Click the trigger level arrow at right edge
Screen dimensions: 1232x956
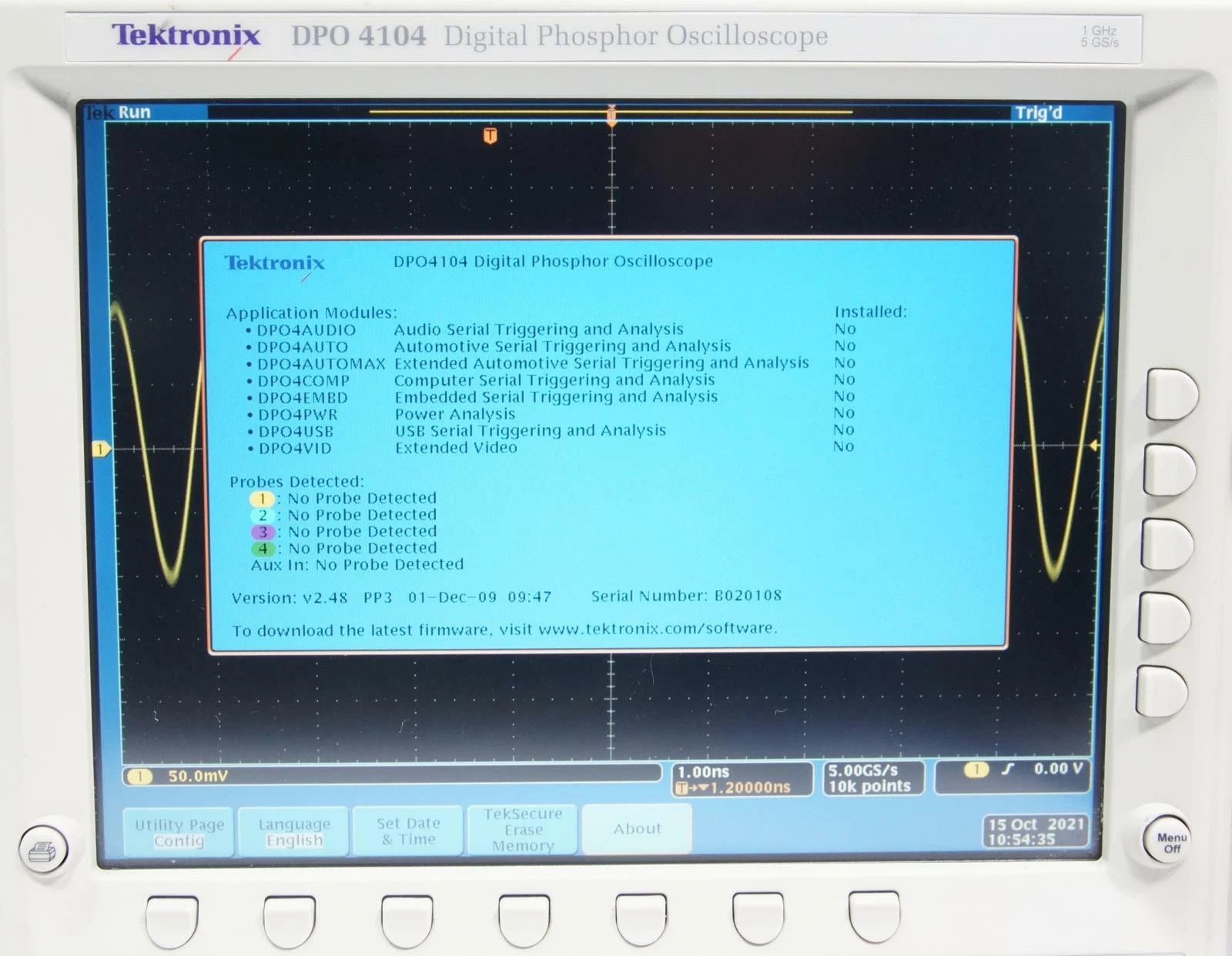point(1094,446)
